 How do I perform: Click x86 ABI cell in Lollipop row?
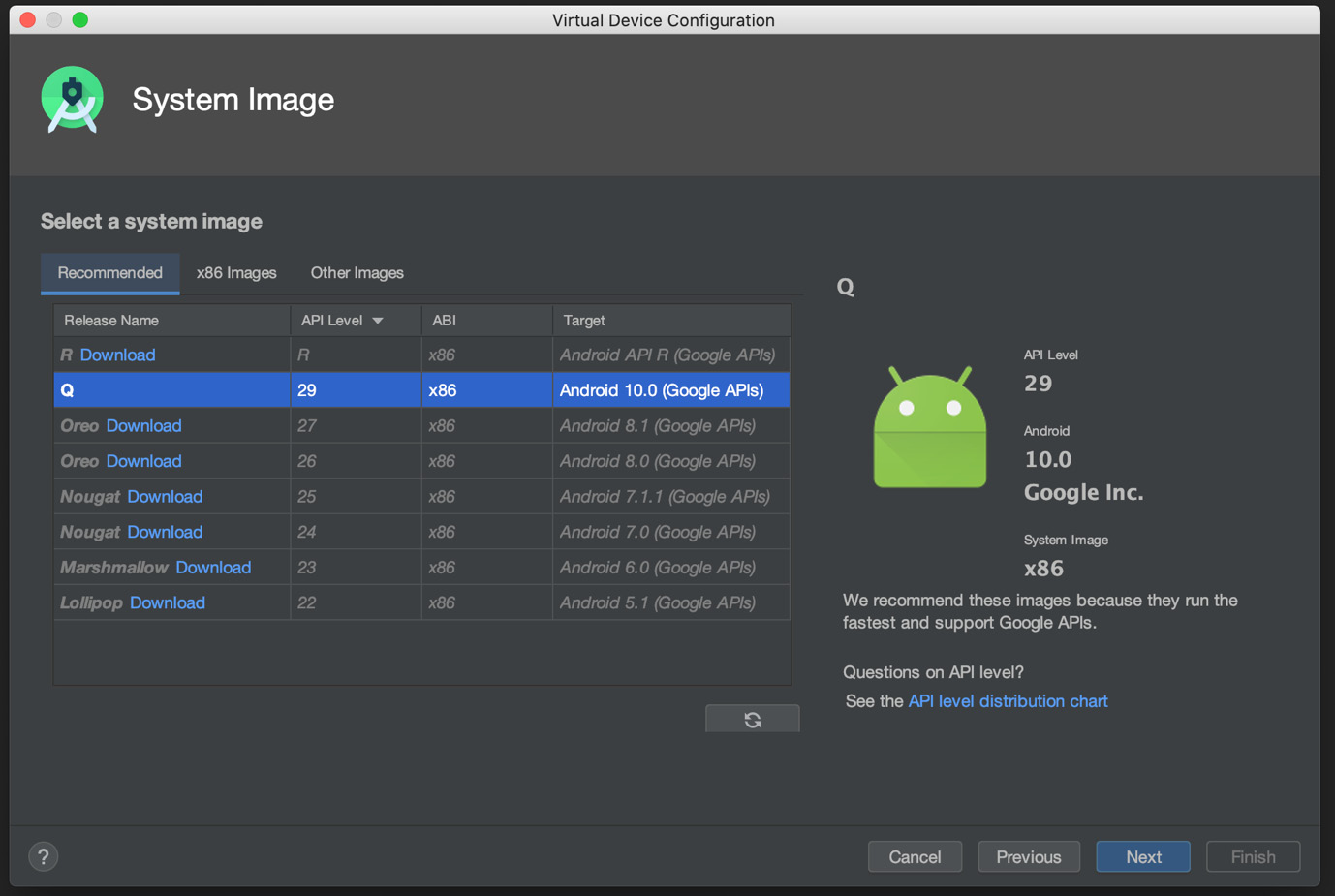pyautogui.click(x=486, y=602)
